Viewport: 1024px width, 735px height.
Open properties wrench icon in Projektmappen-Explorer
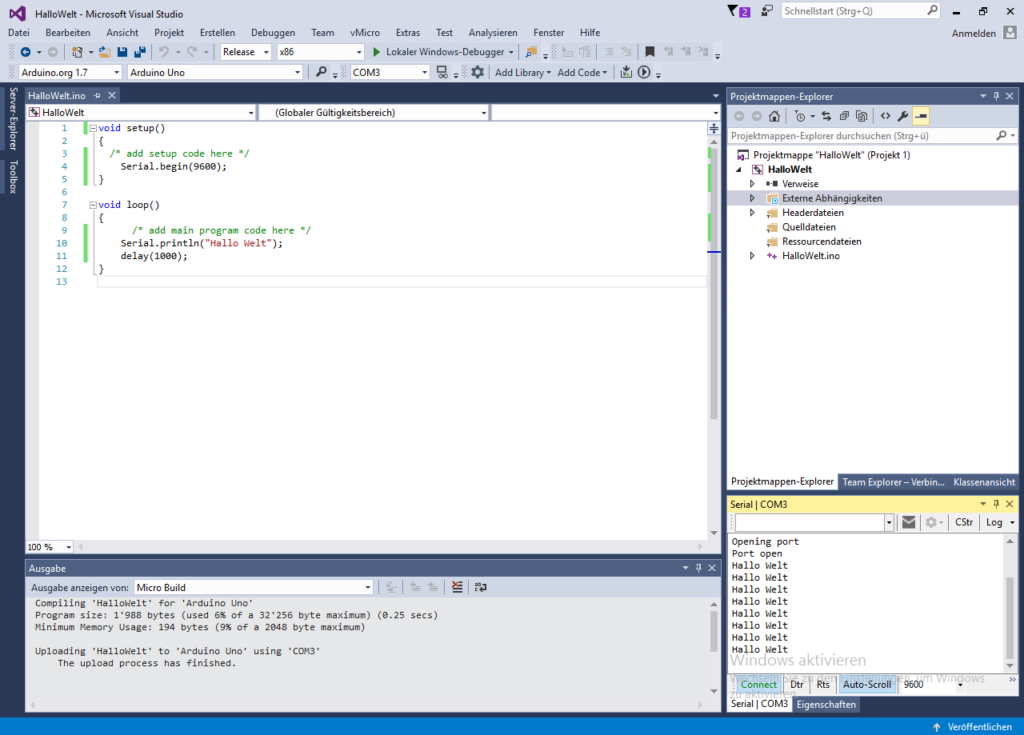pyautogui.click(x=903, y=116)
